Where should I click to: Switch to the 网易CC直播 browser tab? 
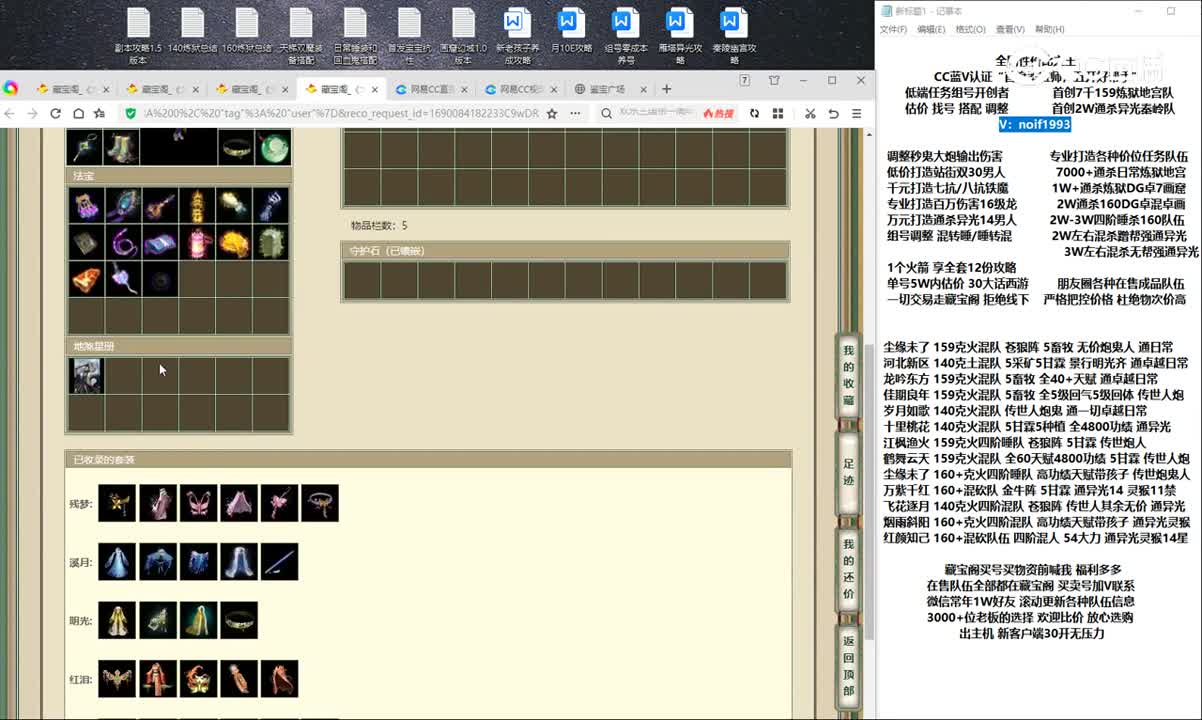[433, 89]
